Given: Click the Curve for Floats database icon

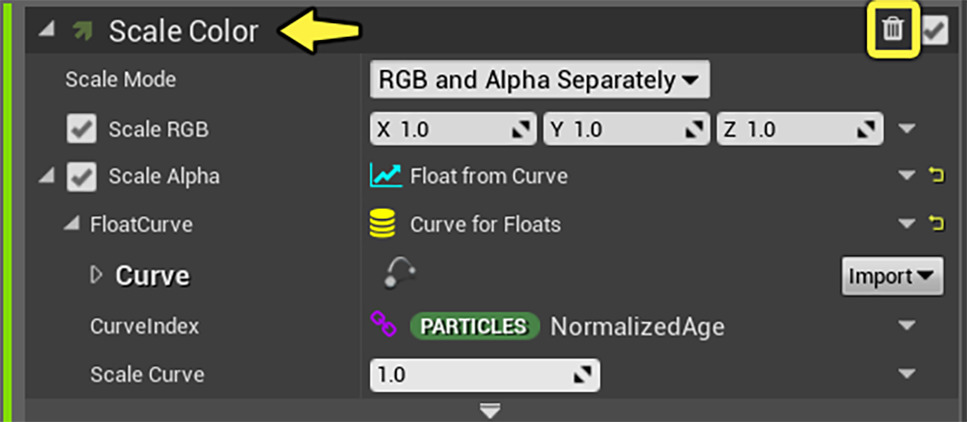Looking at the screenshot, I should click(383, 224).
